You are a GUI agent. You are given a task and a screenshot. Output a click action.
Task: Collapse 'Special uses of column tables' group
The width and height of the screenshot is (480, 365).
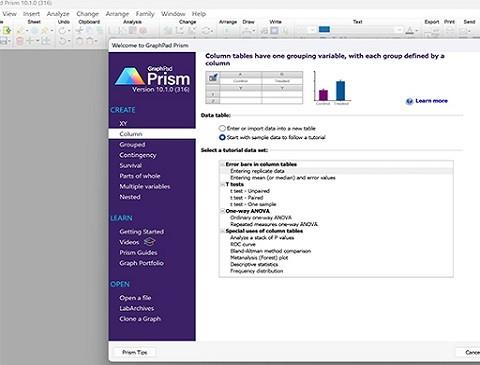pos(222,231)
